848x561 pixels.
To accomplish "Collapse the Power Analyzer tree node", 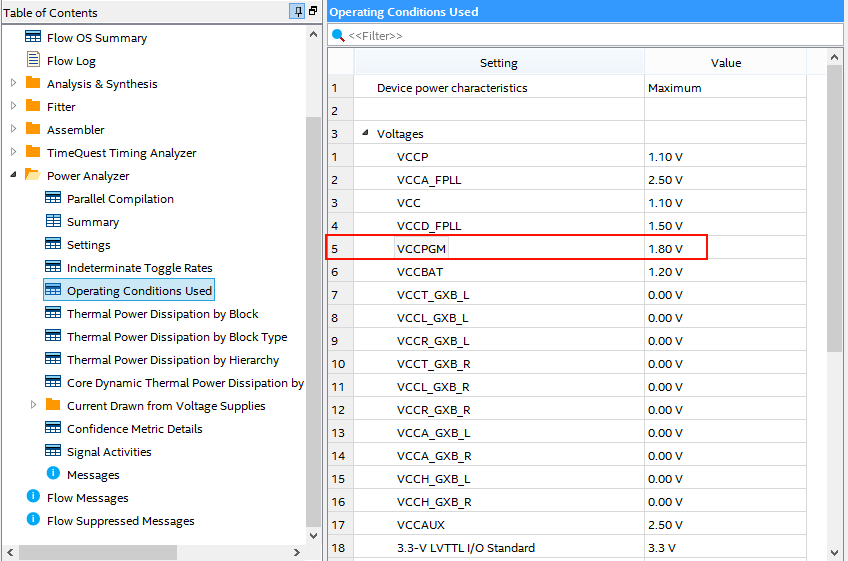I will coord(13,175).
